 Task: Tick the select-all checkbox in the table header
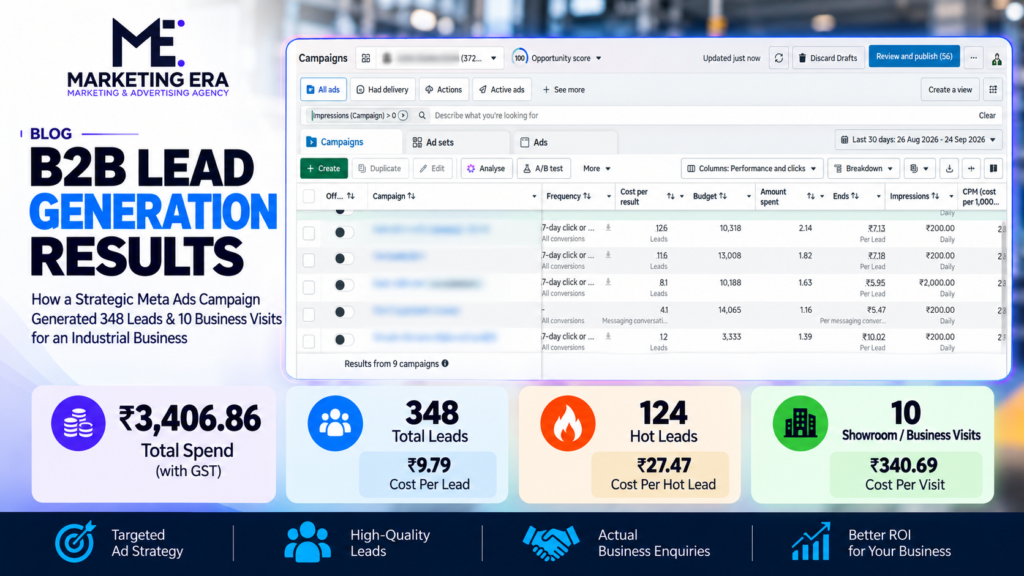(309, 196)
